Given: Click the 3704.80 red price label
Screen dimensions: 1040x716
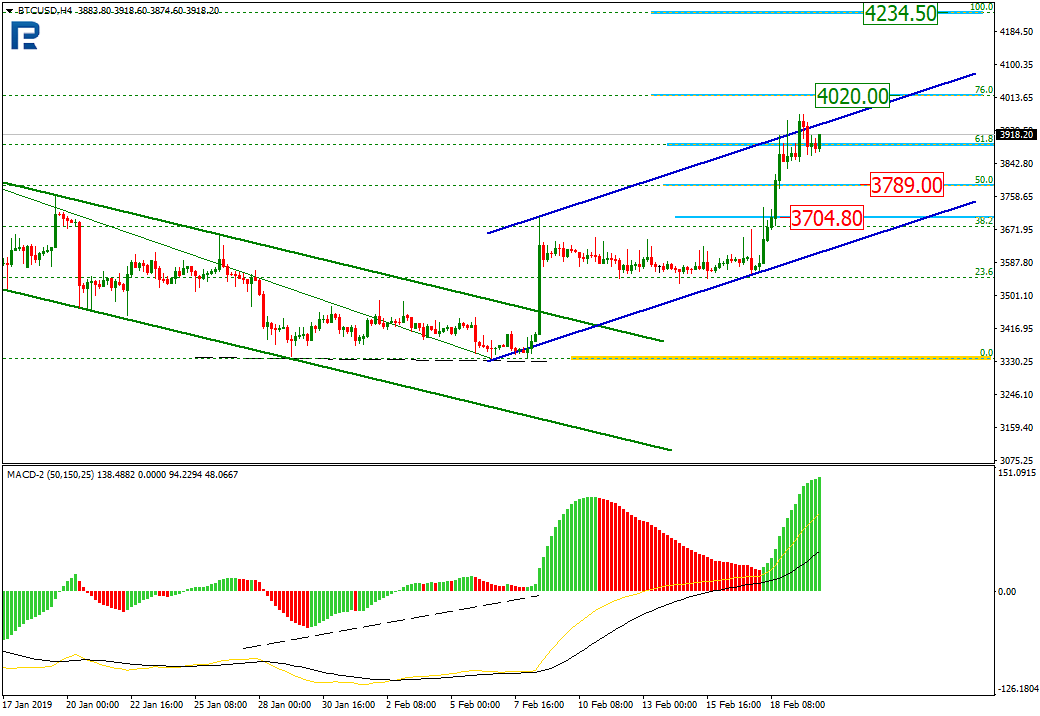Looking at the screenshot, I should pos(827,217).
